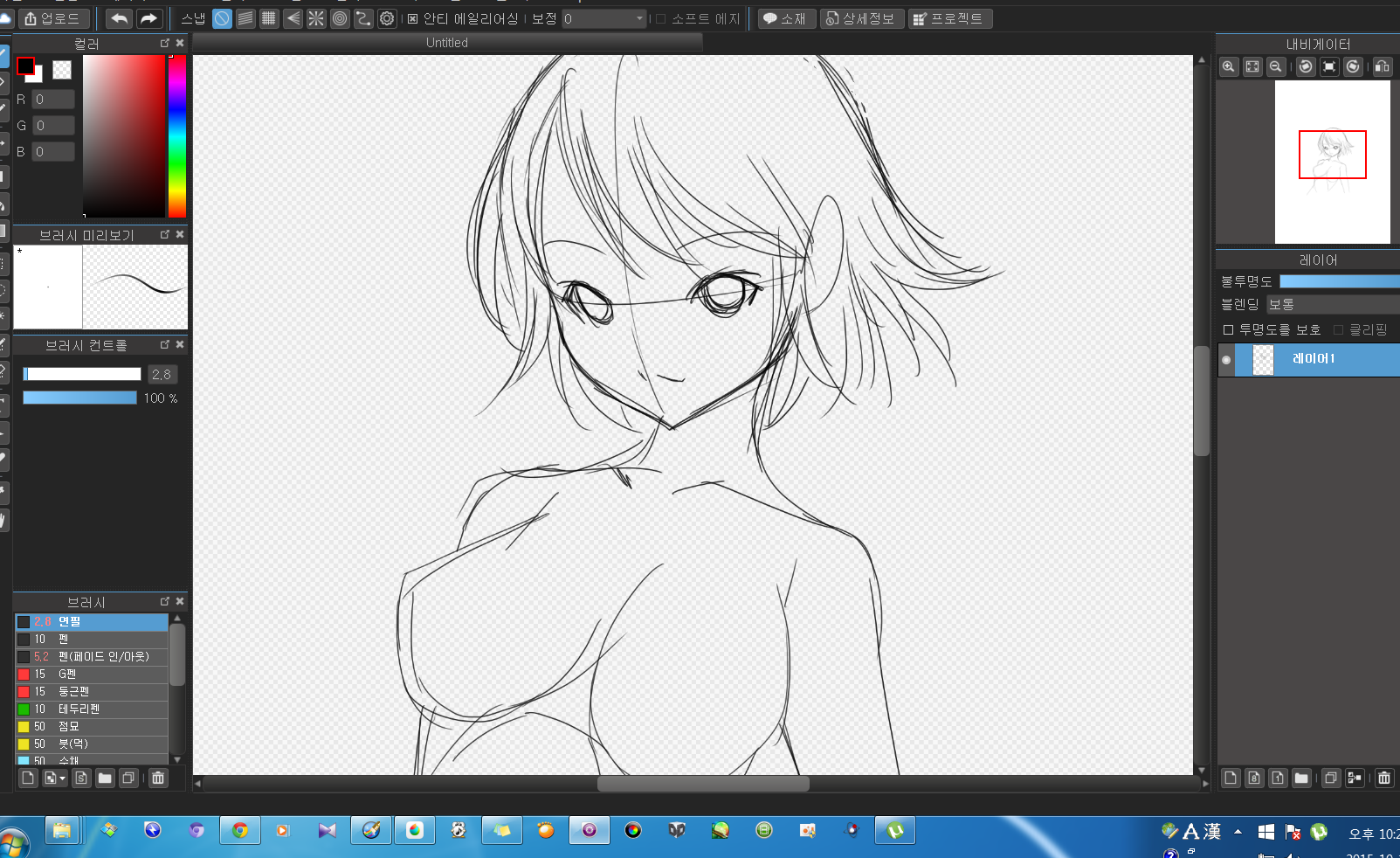1400x858 pixels.
Task: Click the hue spectrum bar
Action: pyautogui.click(x=177, y=135)
